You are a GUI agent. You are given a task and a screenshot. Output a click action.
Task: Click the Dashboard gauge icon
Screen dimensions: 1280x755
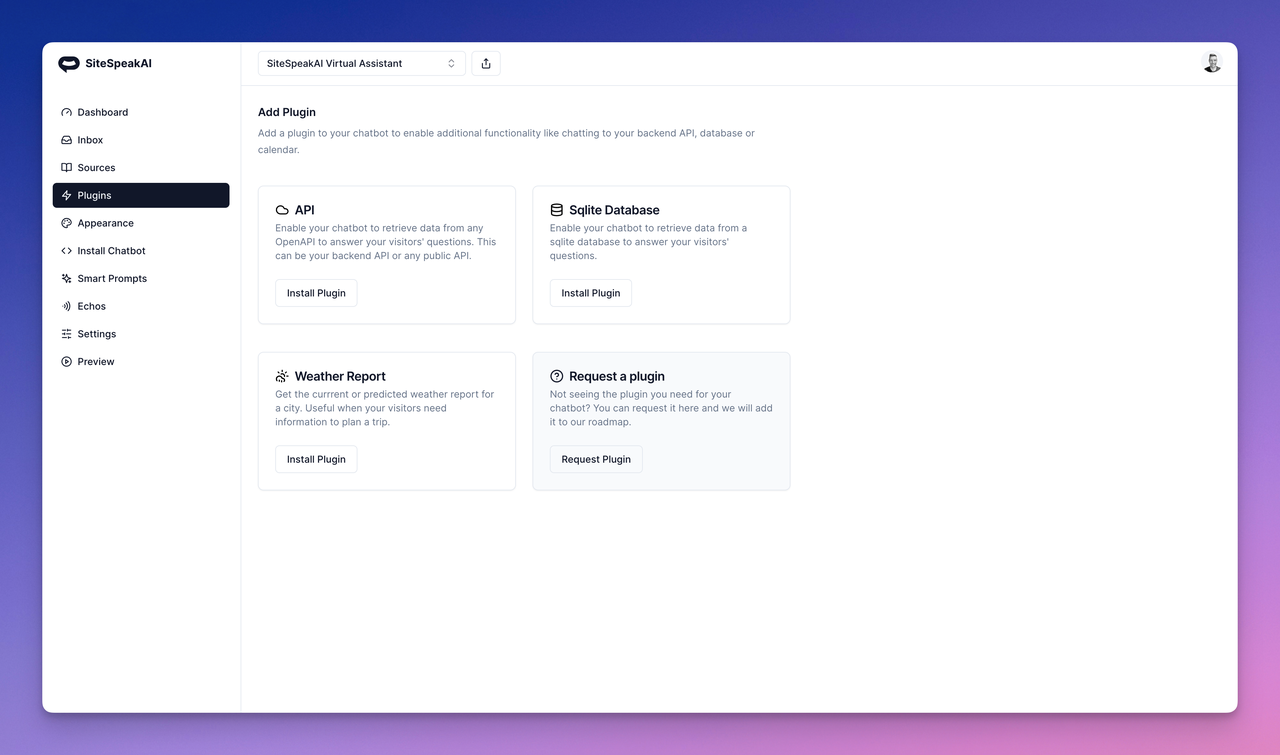pos(66,112)
